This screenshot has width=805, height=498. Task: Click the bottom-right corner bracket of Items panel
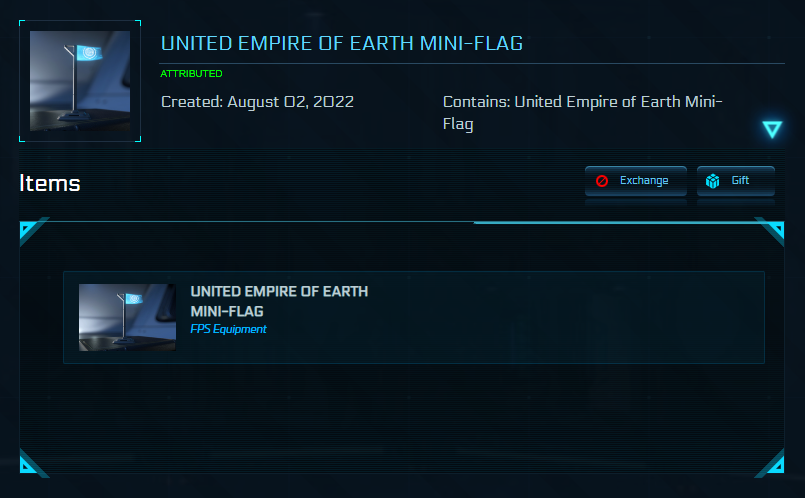pos(771,463)
